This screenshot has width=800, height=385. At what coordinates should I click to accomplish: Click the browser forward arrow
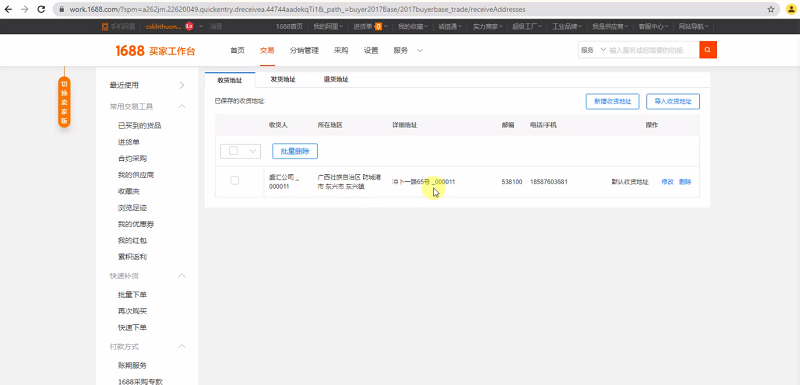pyautogui.click(x=24, y=9)
